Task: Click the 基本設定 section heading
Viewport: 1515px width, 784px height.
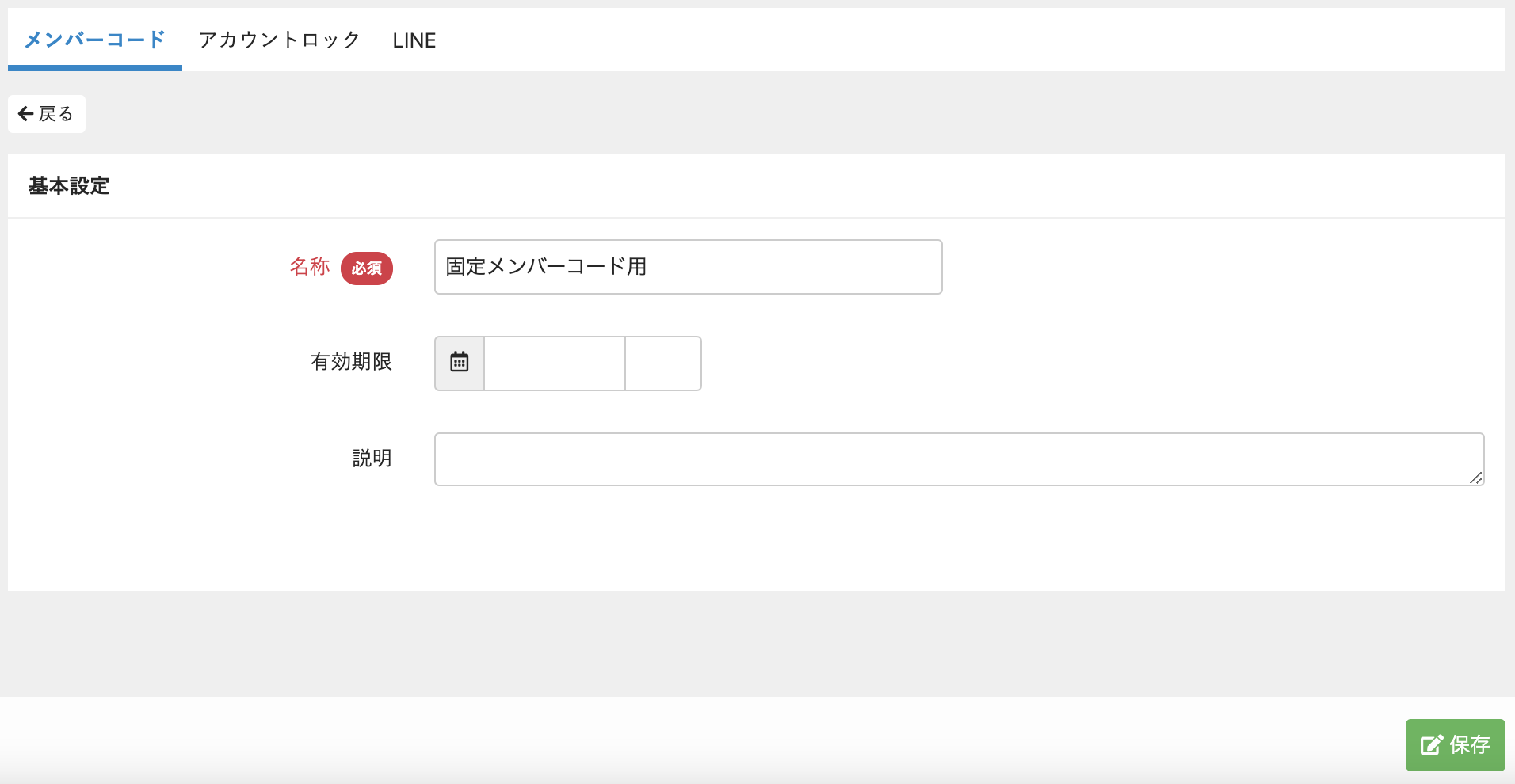Action: pyautogui.click(x=69, y=186)
